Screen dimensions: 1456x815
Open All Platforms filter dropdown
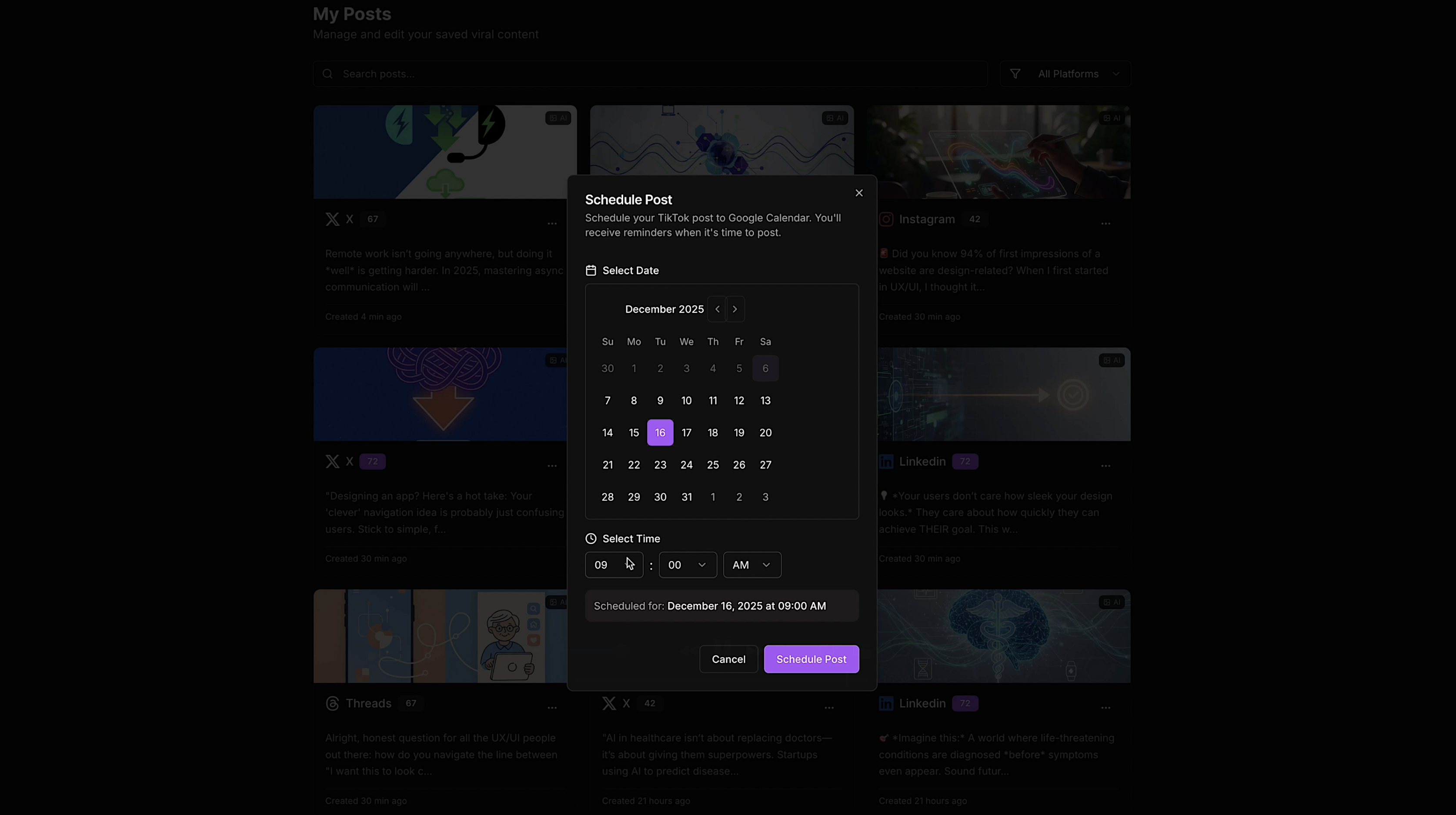1065,74
